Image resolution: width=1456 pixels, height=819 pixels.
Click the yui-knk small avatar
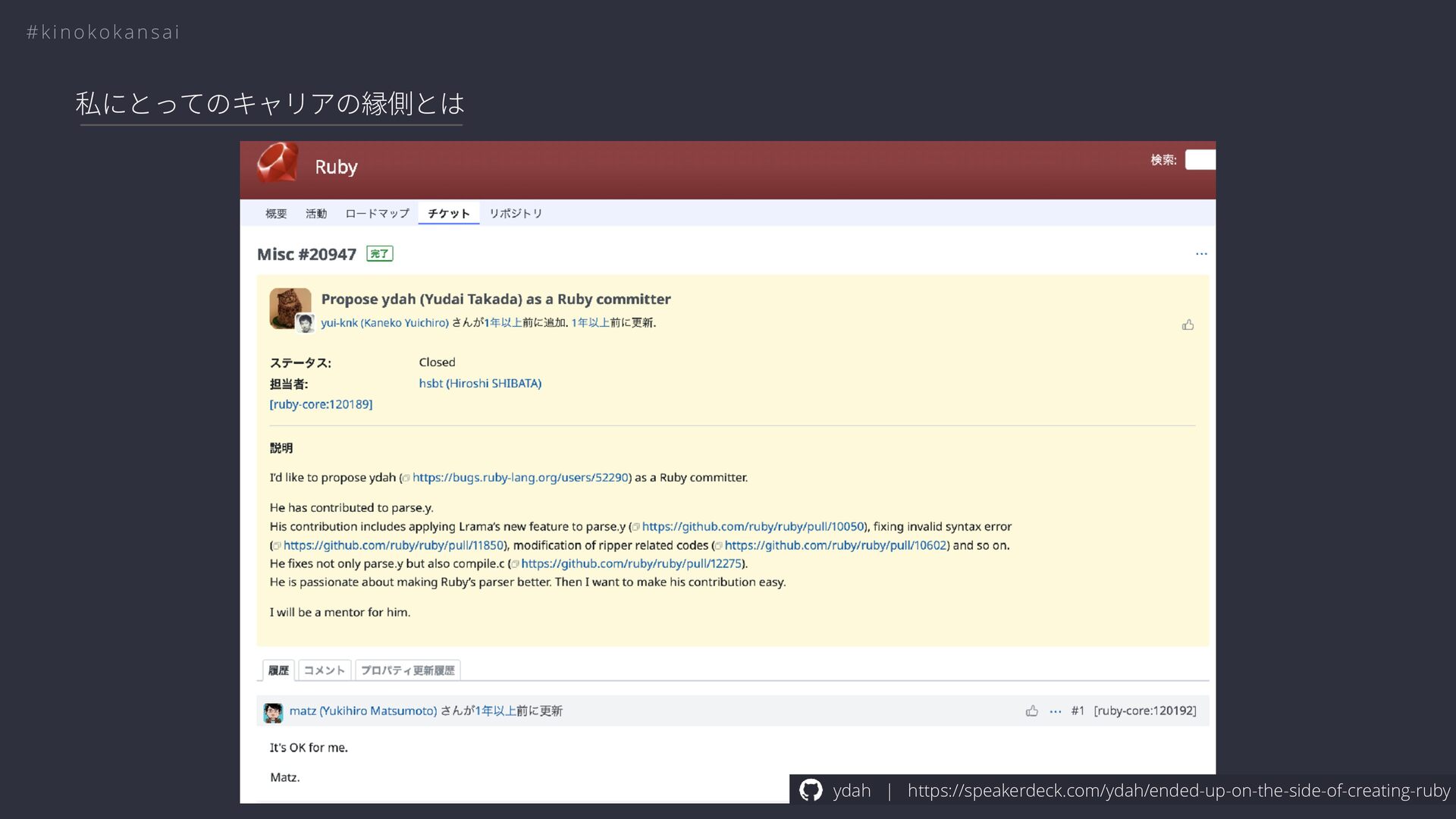point(305,323)
